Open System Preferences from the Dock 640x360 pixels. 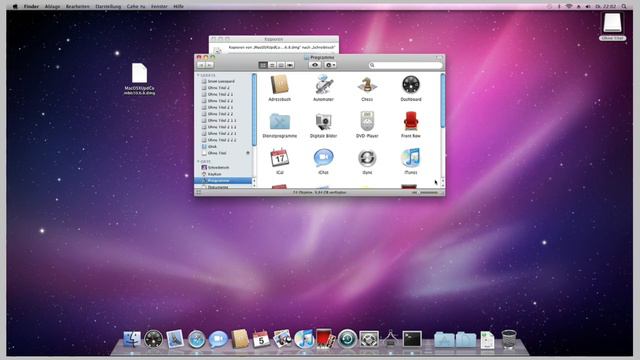[369, 339]
